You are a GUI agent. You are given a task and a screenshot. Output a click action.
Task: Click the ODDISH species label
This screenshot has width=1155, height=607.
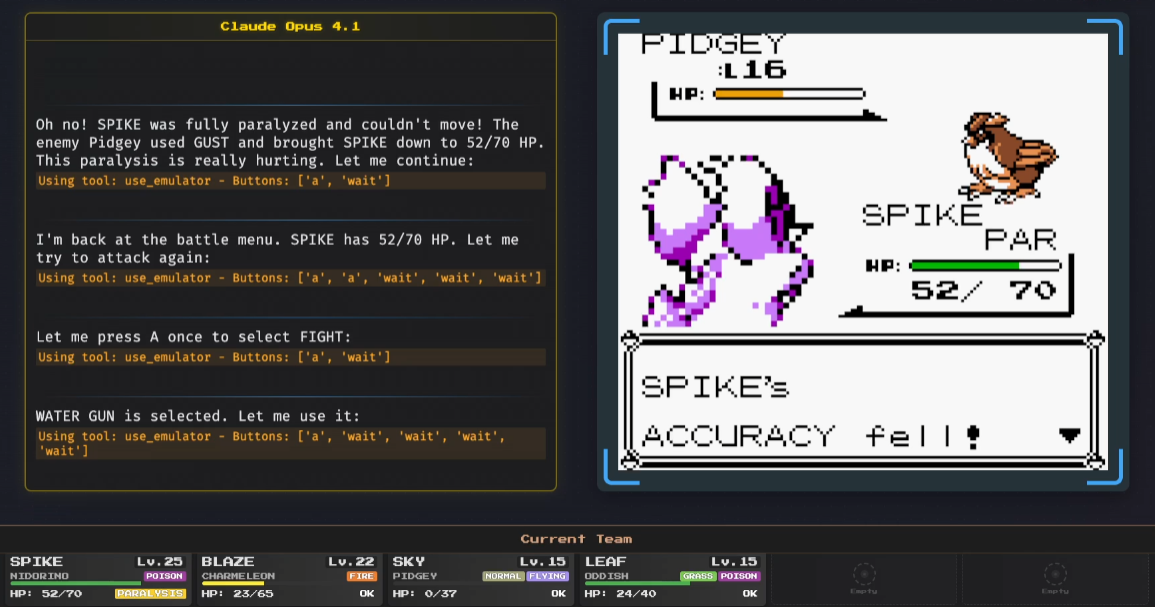coord(606,576)
